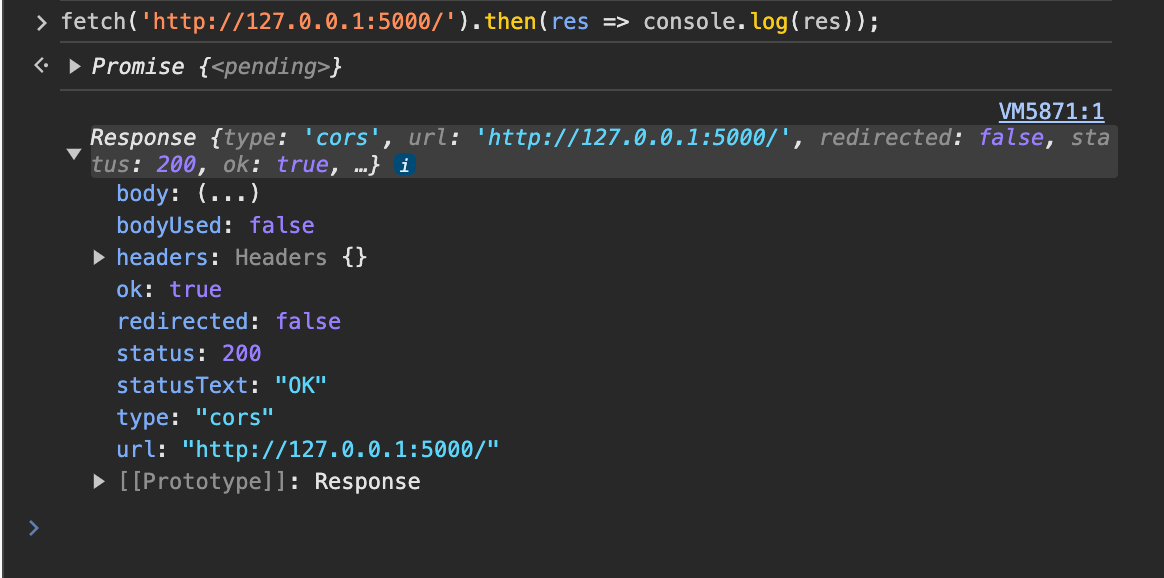Expand the headers property
Image resolution: width=1164 pixels, height=578 pixels.
99,258
